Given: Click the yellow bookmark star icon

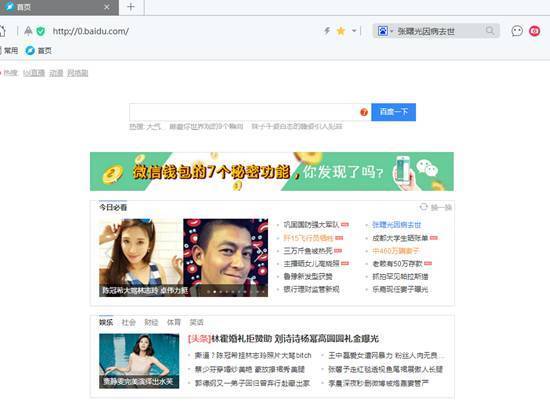Looking at the screenshot, I should [341, 31].
